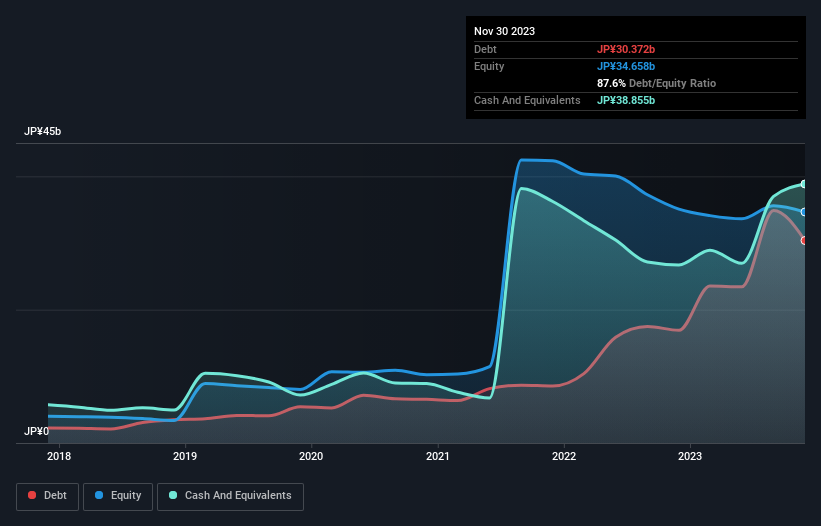Click the Debt value JP¥30.372b
The image size is (821, 526).
626,49
